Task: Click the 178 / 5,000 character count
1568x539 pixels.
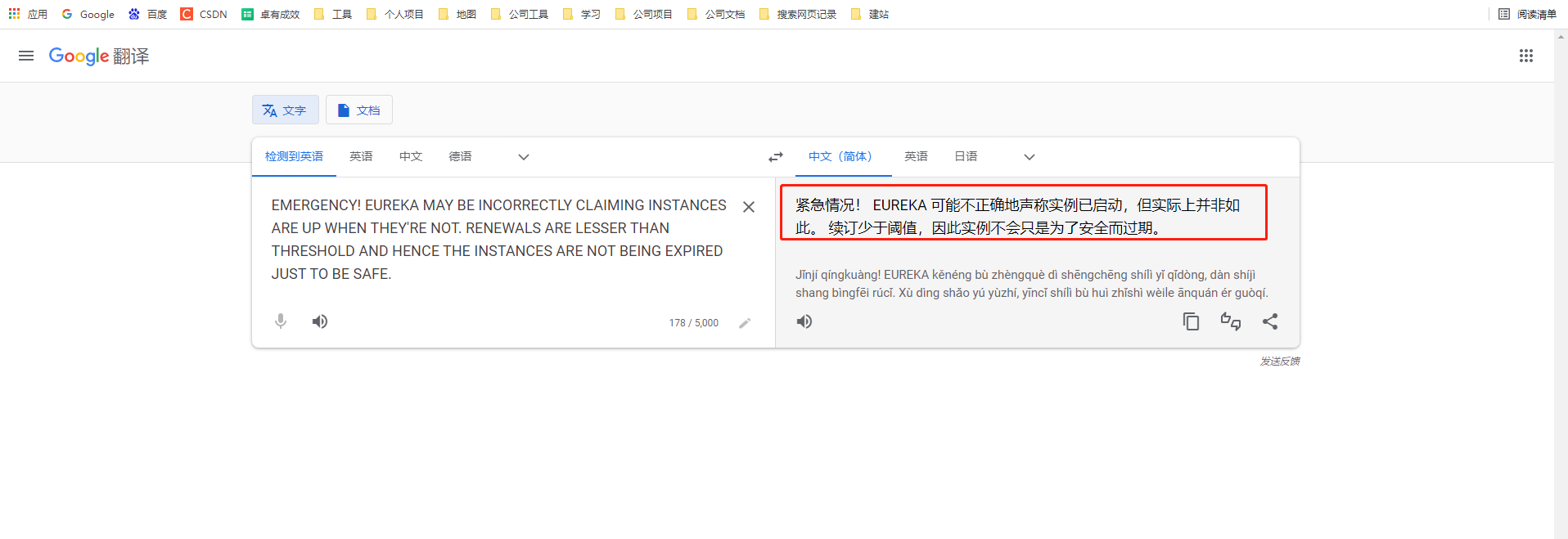Action: tap(694, 323)
